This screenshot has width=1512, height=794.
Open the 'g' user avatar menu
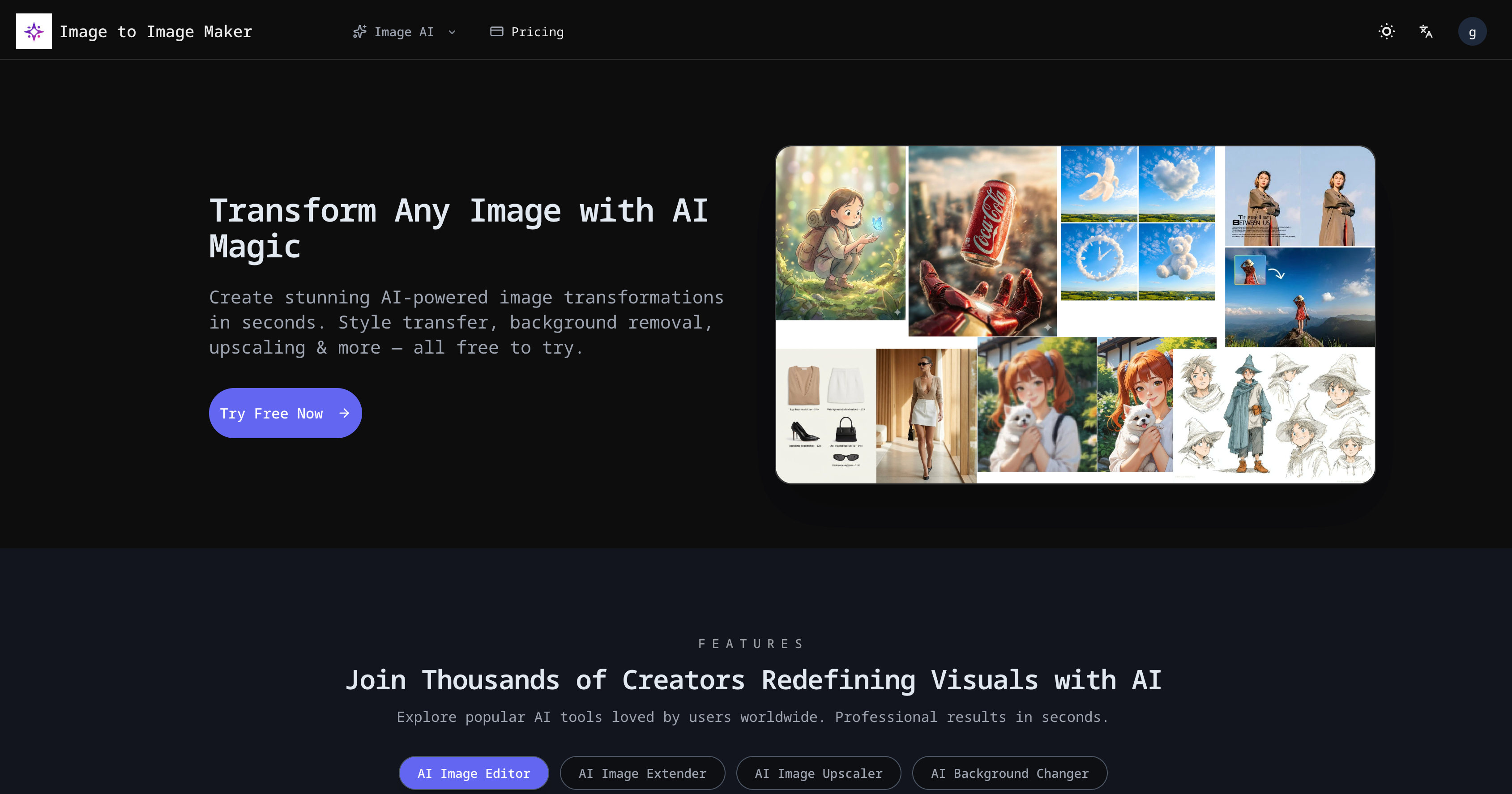(1472, 32)
